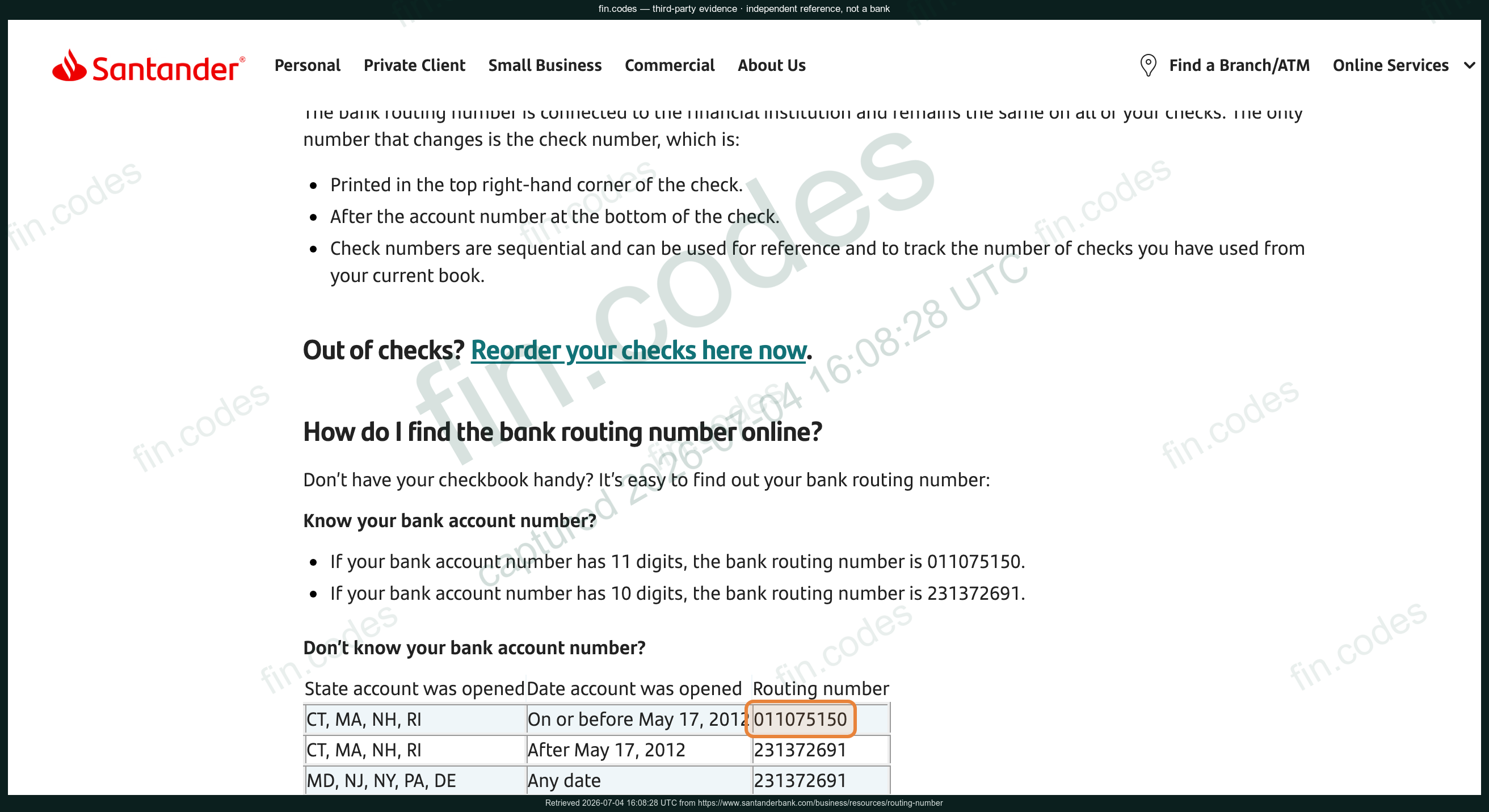This screenshot has height=812, width=1489.
Task: Open the Commercial menu
Action: 670,65
